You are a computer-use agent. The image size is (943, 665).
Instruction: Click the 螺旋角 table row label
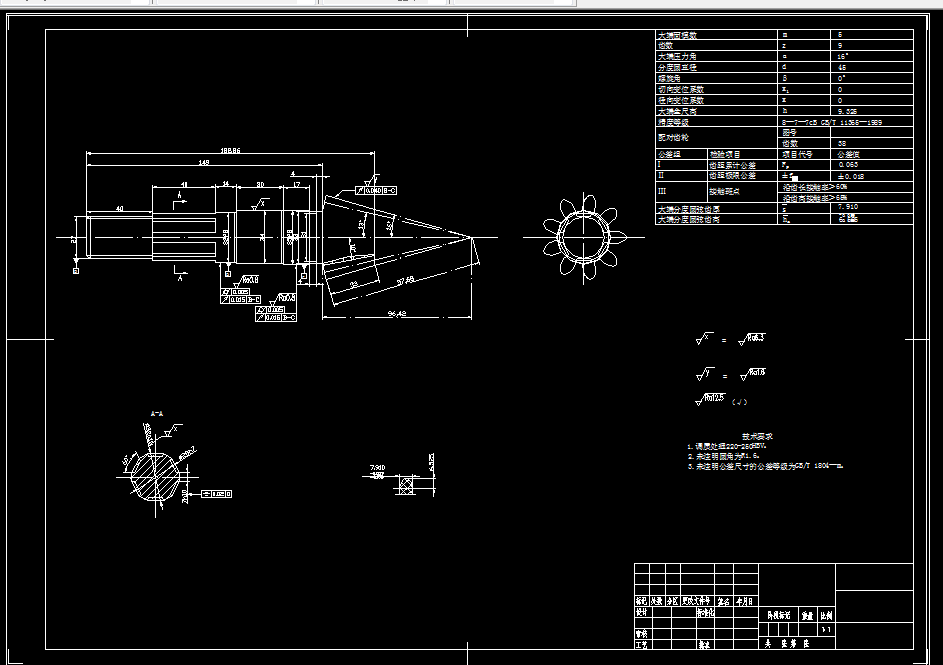point(669,78)
